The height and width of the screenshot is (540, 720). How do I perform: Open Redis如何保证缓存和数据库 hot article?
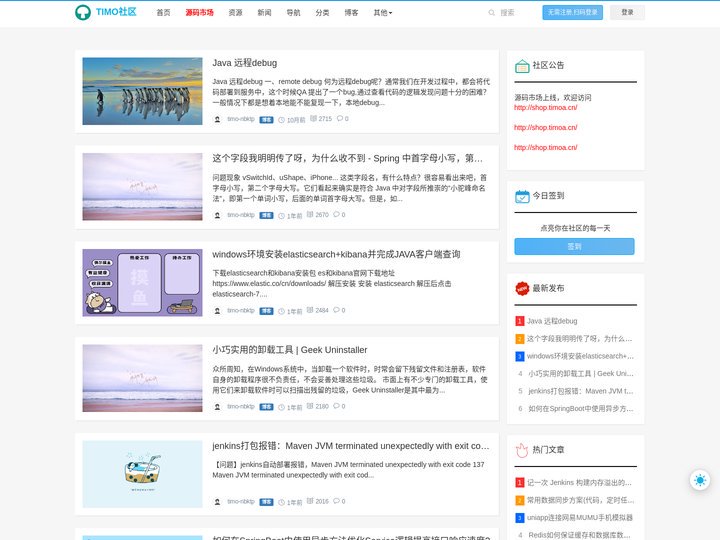coord(579,535)
